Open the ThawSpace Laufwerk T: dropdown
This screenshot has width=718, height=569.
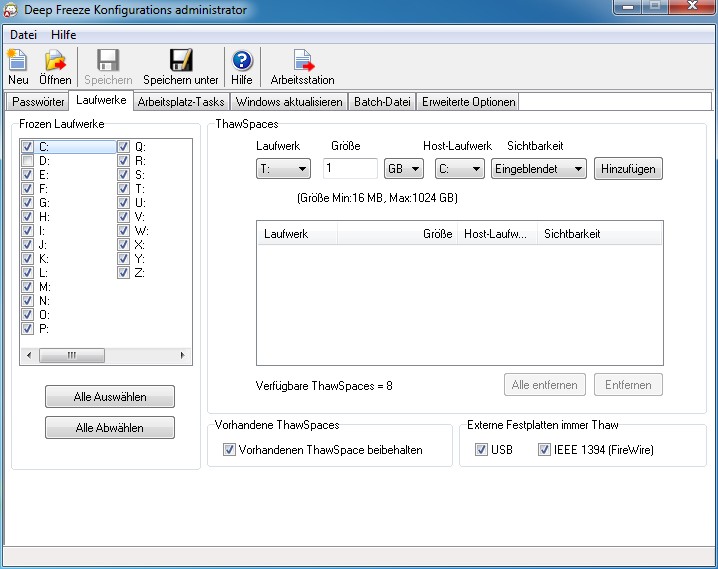(x=283, y=169)
